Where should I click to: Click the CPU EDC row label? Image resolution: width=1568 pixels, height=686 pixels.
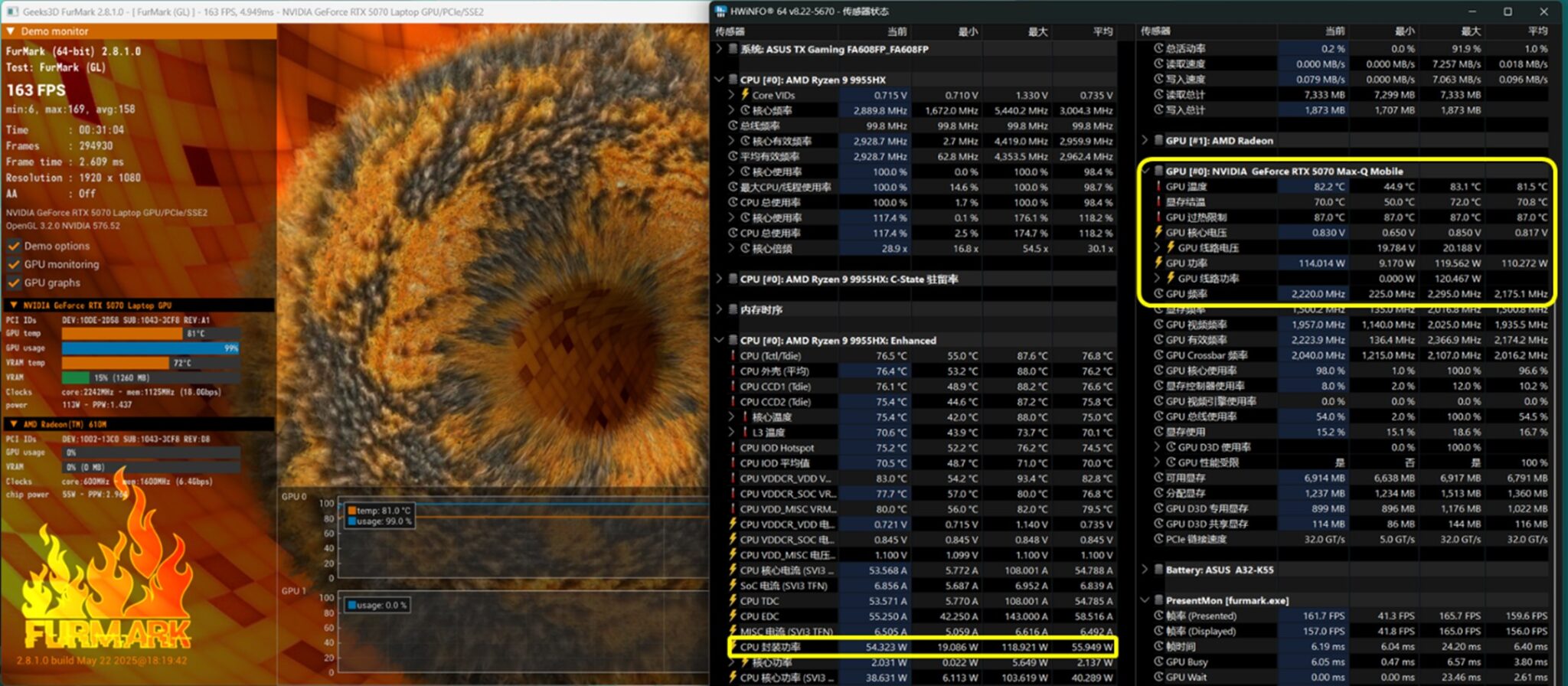[759, 616]
